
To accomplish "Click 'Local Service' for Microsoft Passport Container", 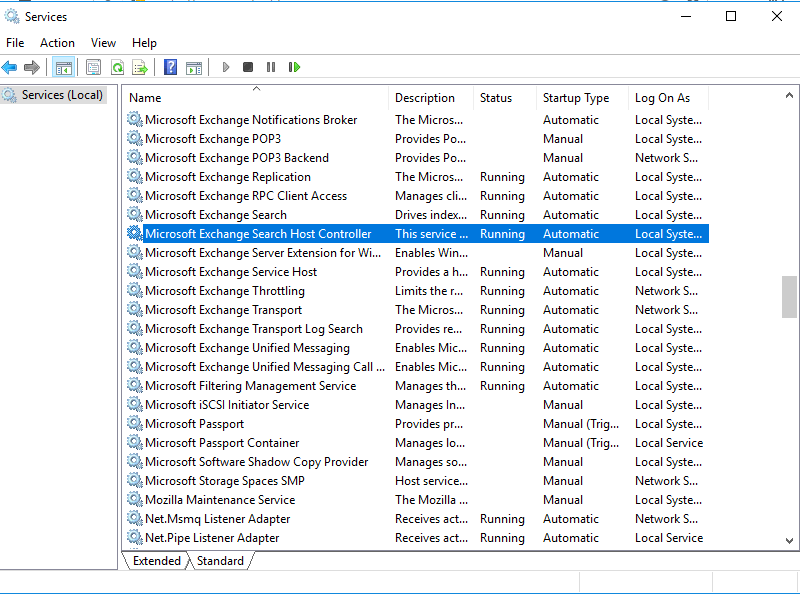I will point(669,442).
